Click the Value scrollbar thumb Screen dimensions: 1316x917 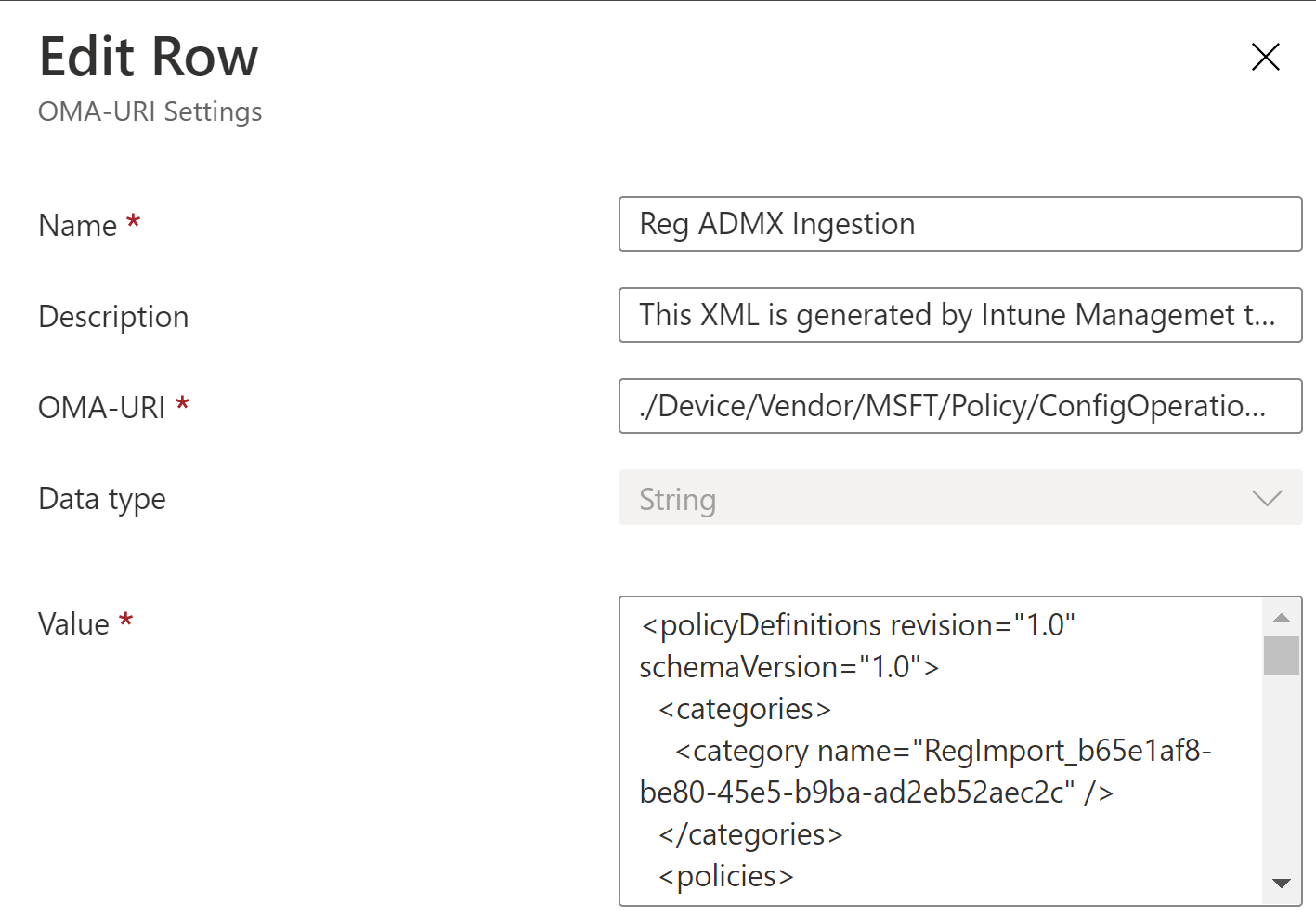[1282, 656]
